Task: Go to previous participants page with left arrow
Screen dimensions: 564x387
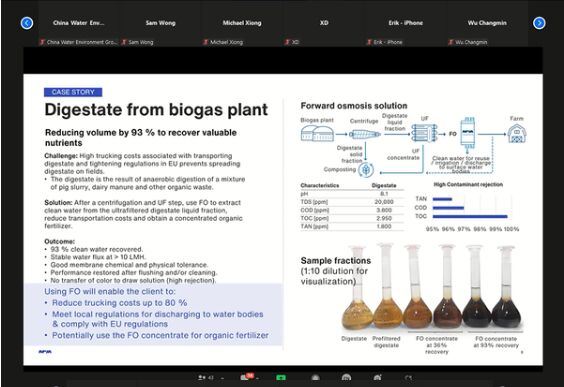Action: [27, 23]
